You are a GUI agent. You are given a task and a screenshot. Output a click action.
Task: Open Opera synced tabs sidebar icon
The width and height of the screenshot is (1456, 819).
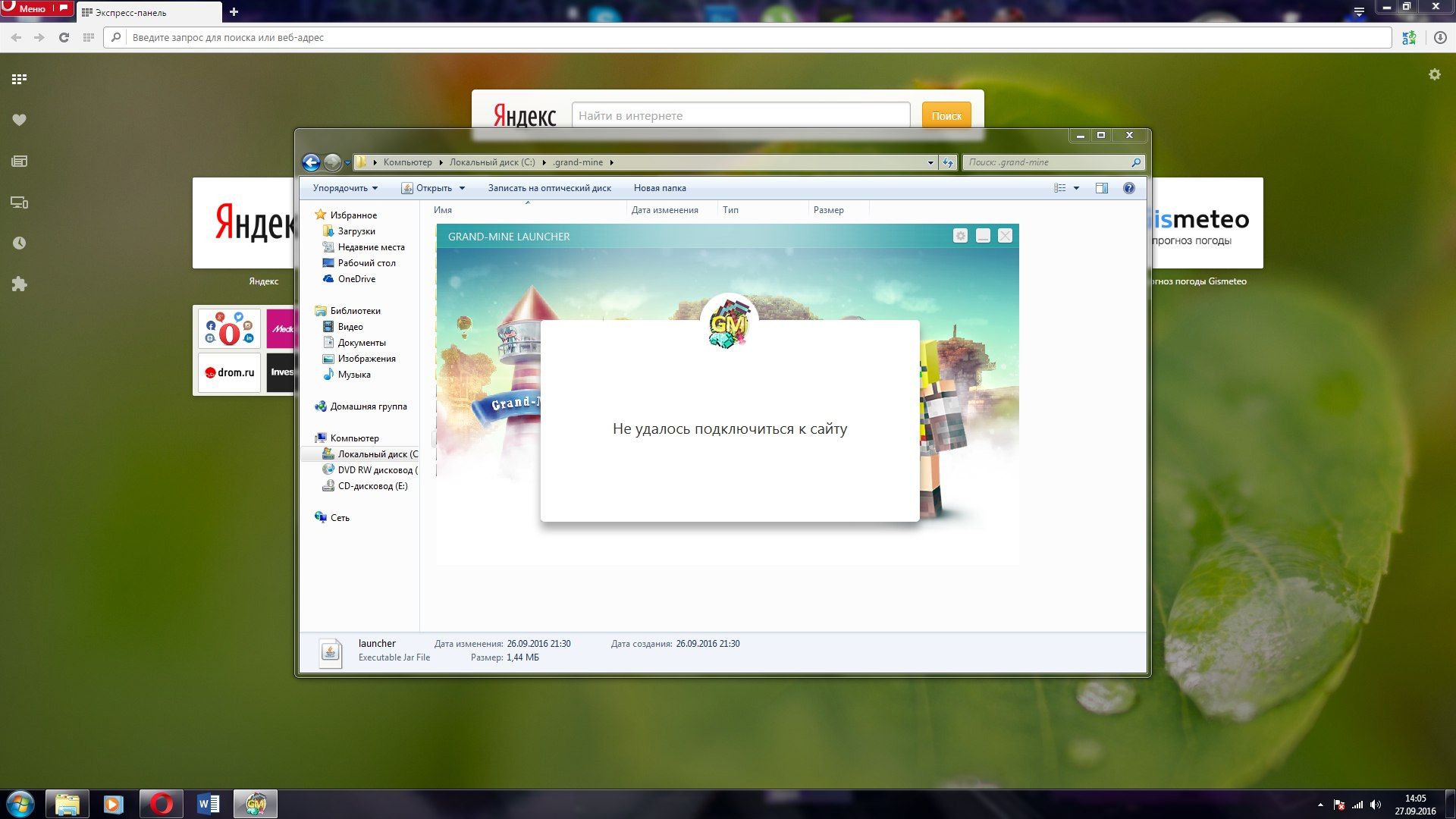pyautogui.click(x=19, y=202)
